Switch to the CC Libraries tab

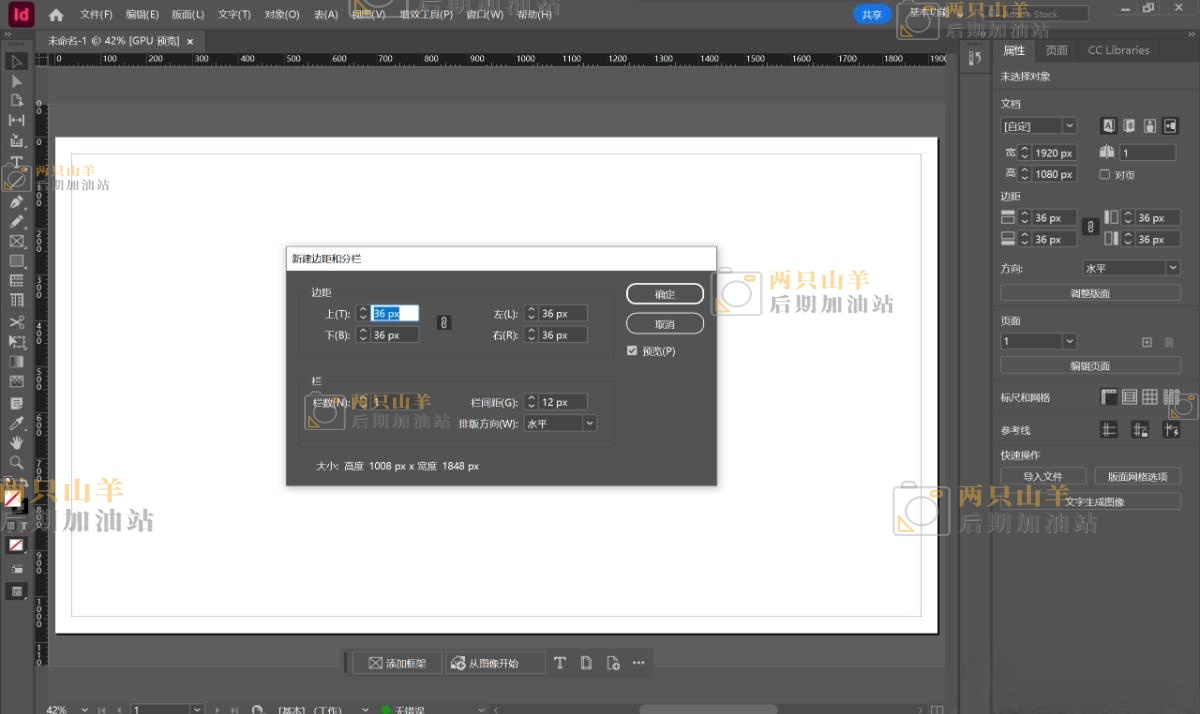pos(1118,50)
